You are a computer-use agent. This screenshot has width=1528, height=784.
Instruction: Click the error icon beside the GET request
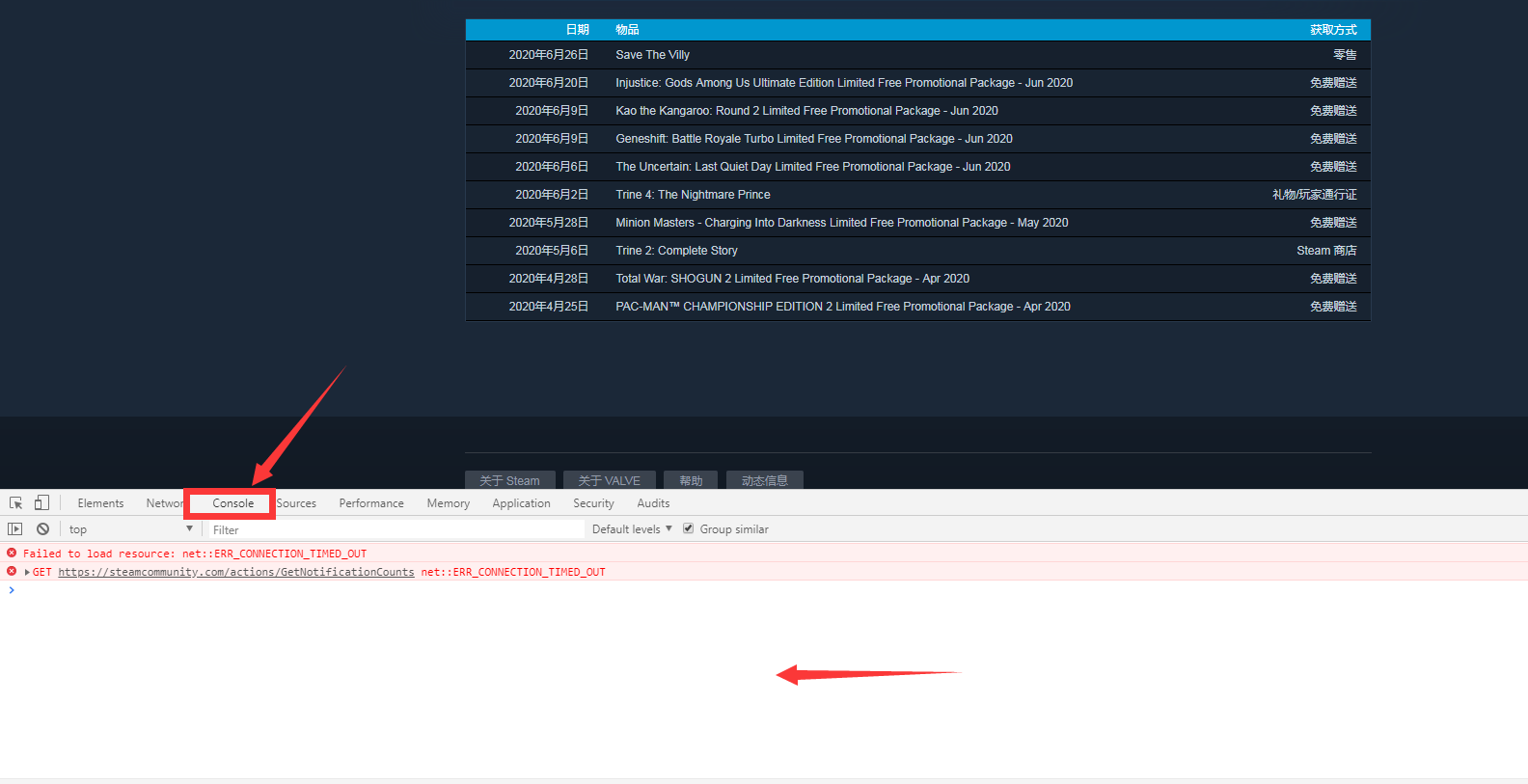tap(12, 572)
